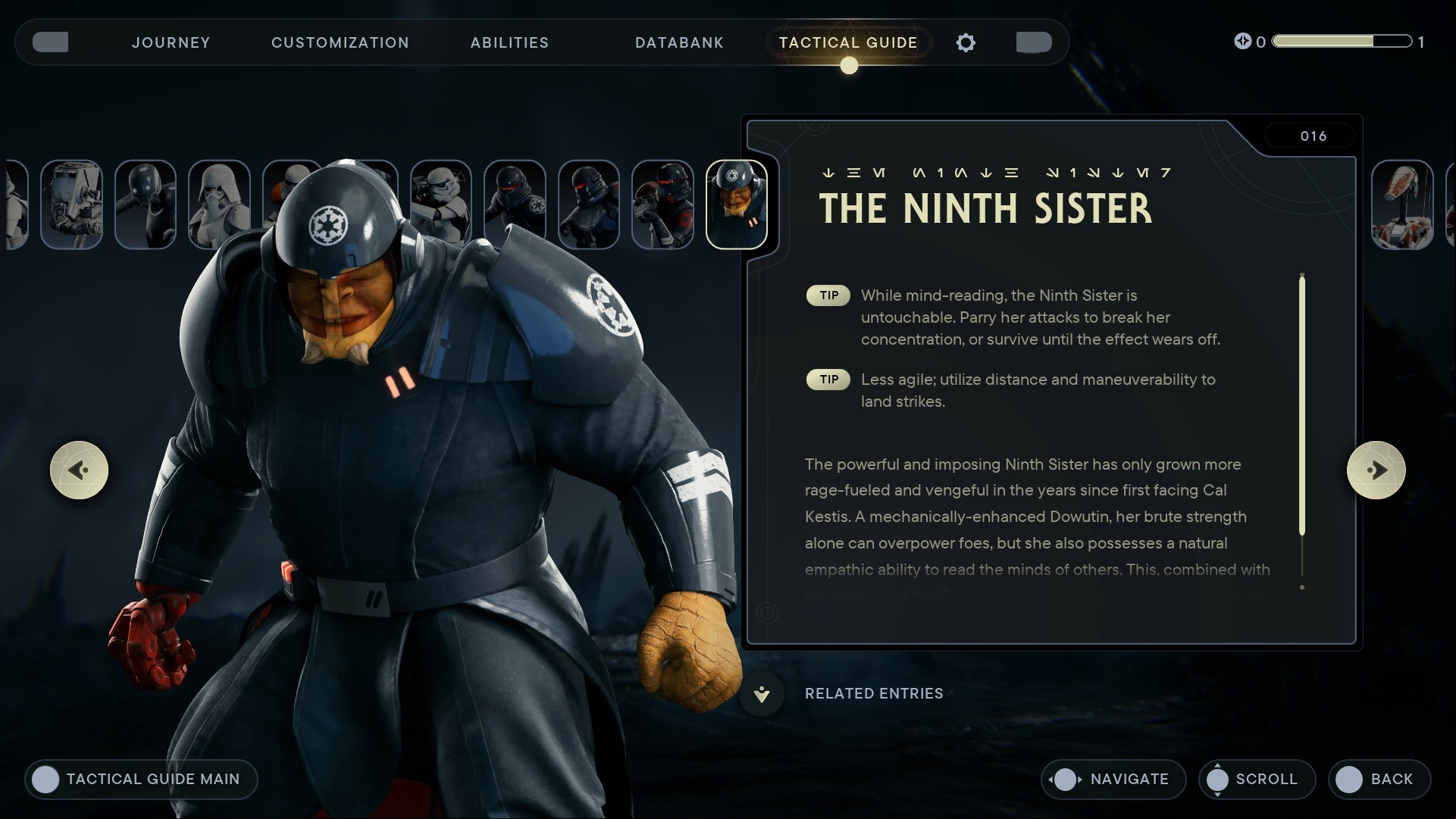The width and height of the screenshot is (1456, 819).
Task: Open the Databank tab
Action: point(679,42)
